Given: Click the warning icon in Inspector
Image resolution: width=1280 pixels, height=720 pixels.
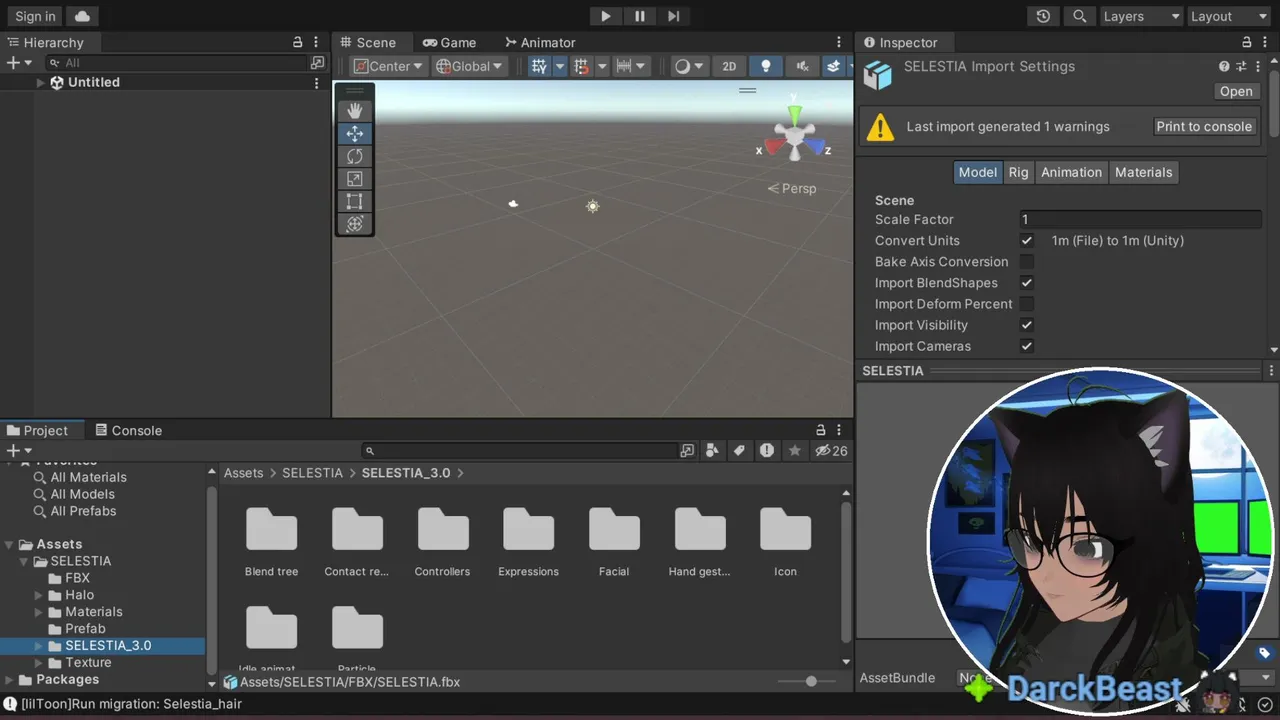Looking at the screenshot, I should (880, 127).
